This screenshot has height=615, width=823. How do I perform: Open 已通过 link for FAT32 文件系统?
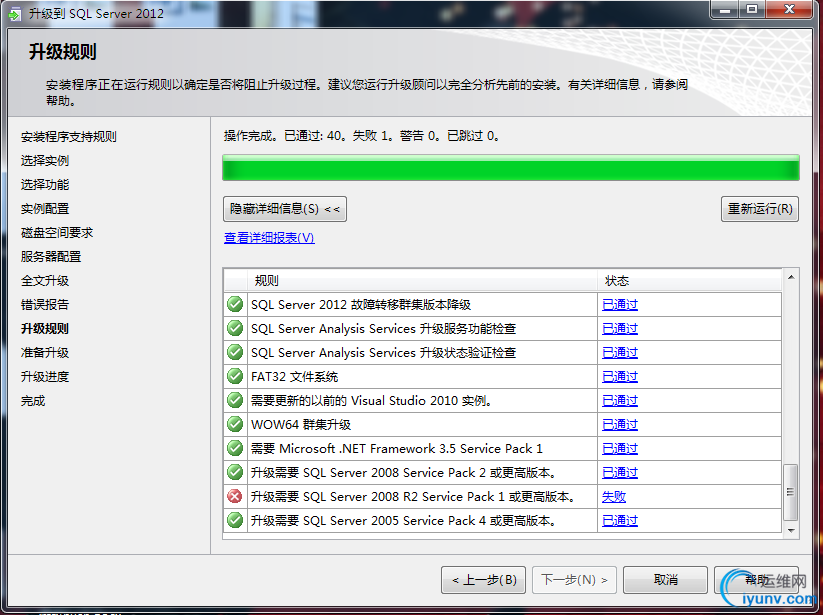[620, 376]
